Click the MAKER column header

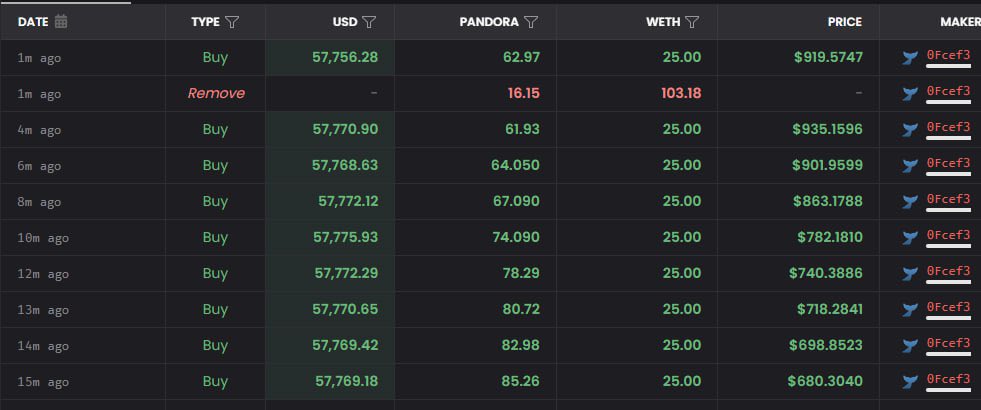960,22
